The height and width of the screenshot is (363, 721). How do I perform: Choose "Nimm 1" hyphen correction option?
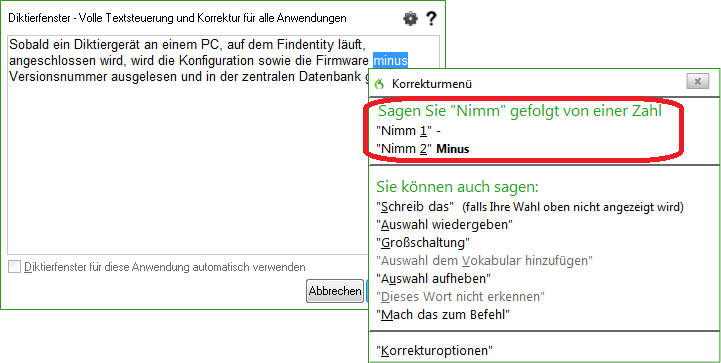(x=409, y=131)
